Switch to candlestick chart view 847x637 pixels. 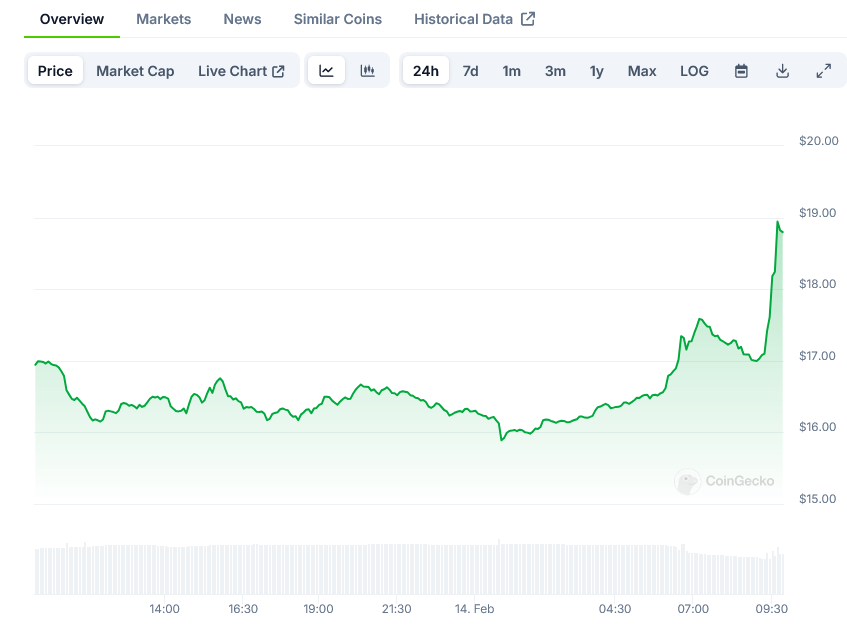tap(368, 71)
